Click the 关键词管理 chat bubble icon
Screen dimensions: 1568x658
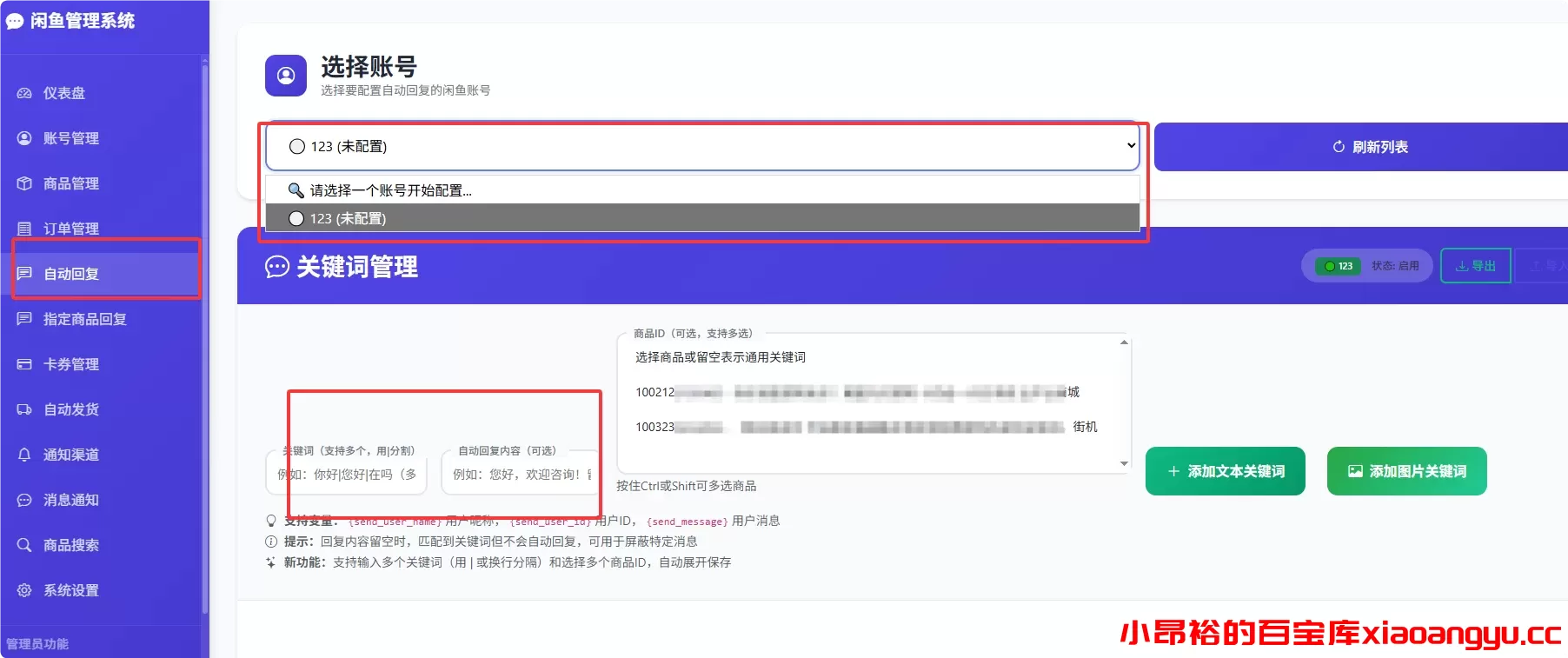point(277,267)
